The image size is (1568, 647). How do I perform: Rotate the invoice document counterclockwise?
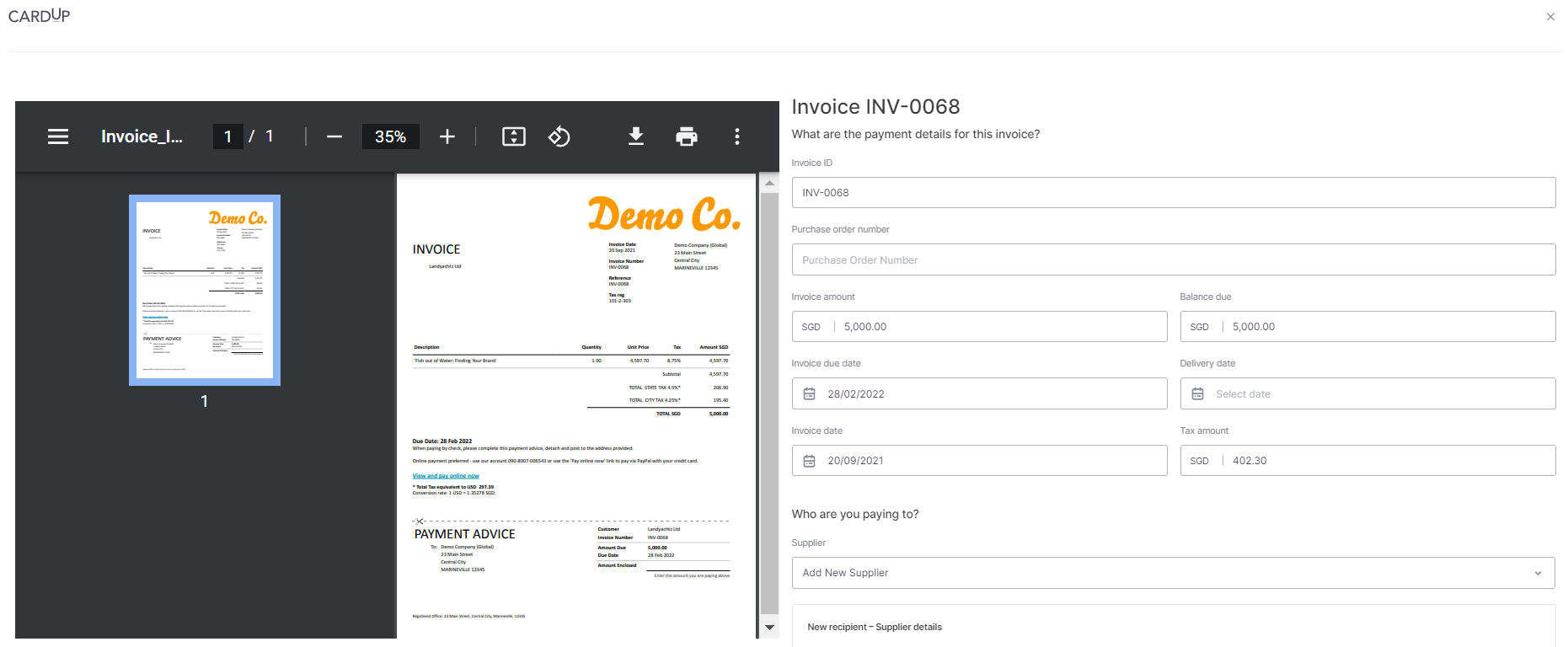(559, 136)
